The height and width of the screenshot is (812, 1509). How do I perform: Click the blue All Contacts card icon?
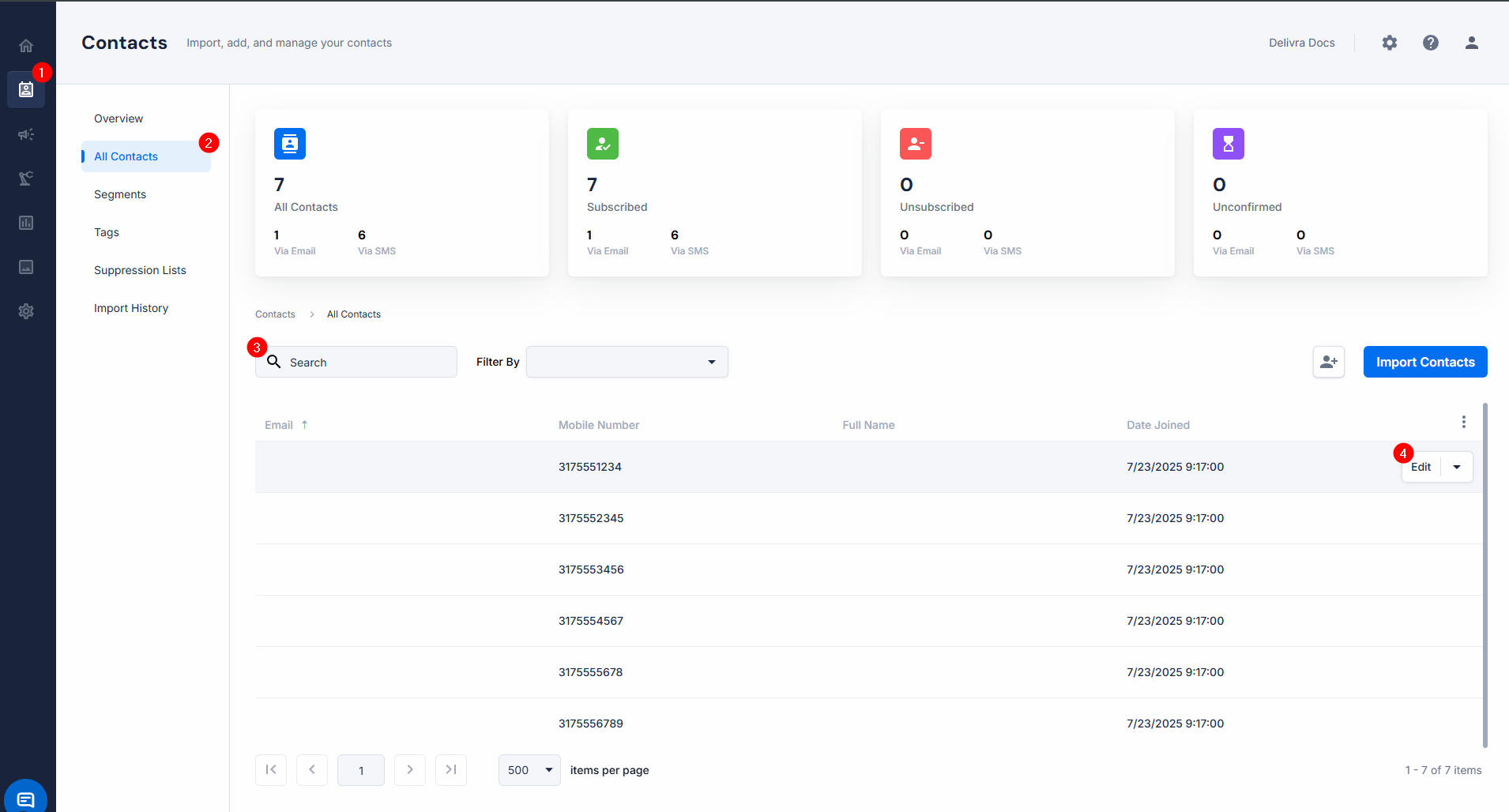pyautogui.click(x=290, y=144)
